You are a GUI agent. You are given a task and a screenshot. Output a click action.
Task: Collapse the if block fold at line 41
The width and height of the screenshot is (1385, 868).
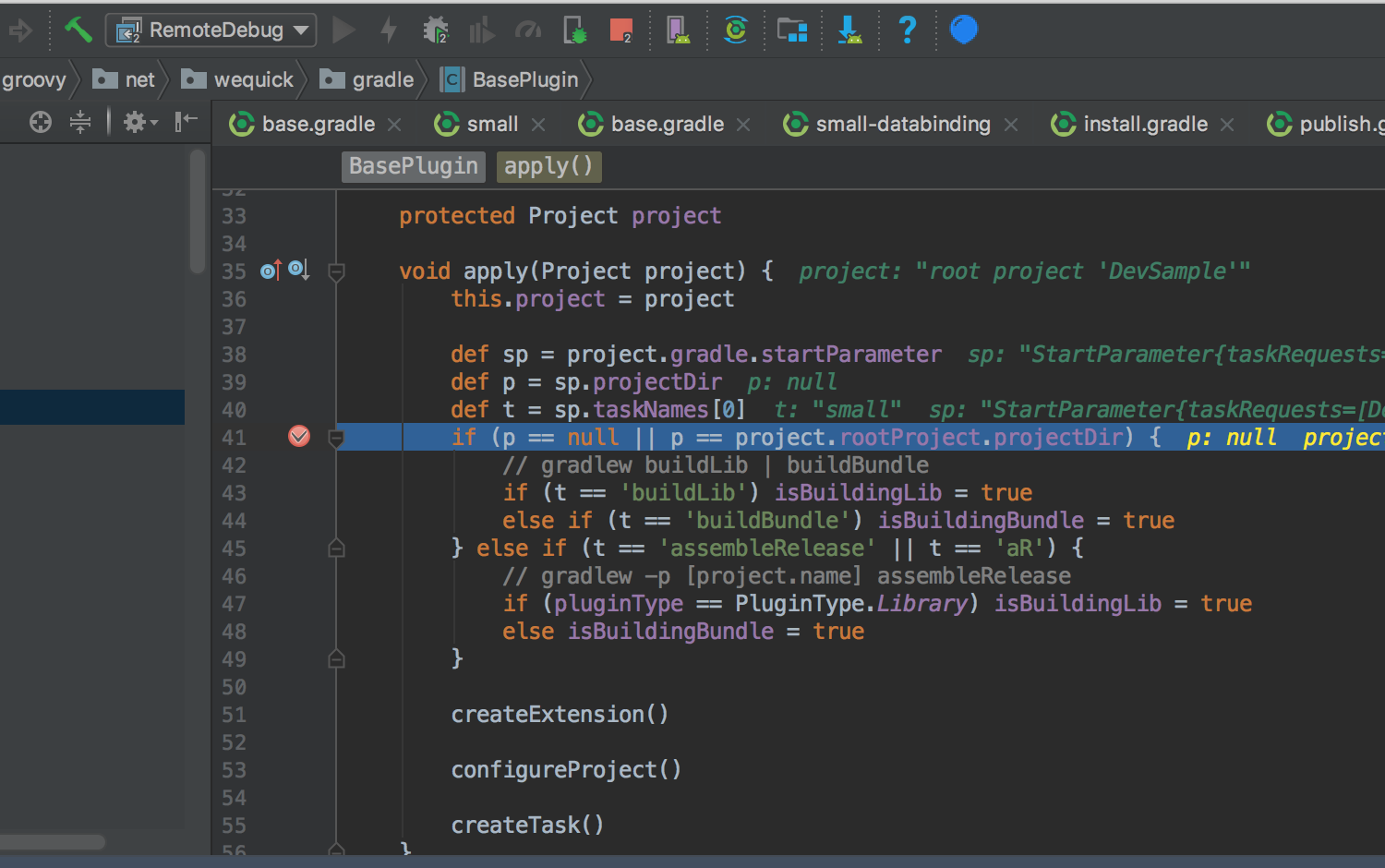(337, 438)
